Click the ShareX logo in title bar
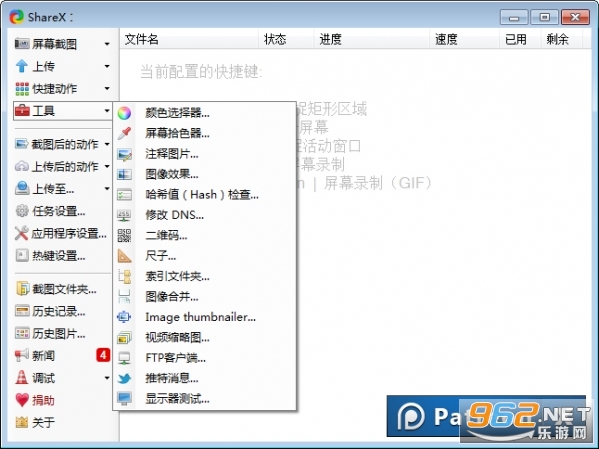This screenshot has height=449, width=599. click(x=17, y=17)
